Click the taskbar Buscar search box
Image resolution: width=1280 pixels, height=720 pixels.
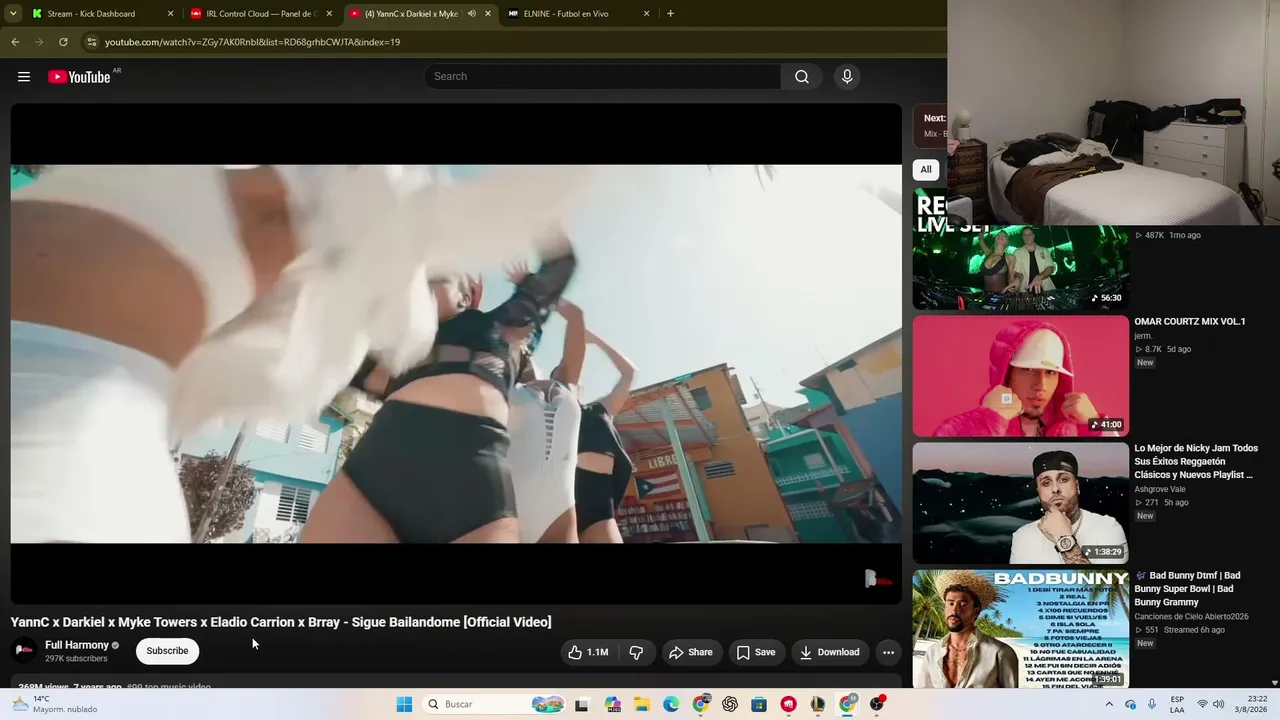[493, 704]
